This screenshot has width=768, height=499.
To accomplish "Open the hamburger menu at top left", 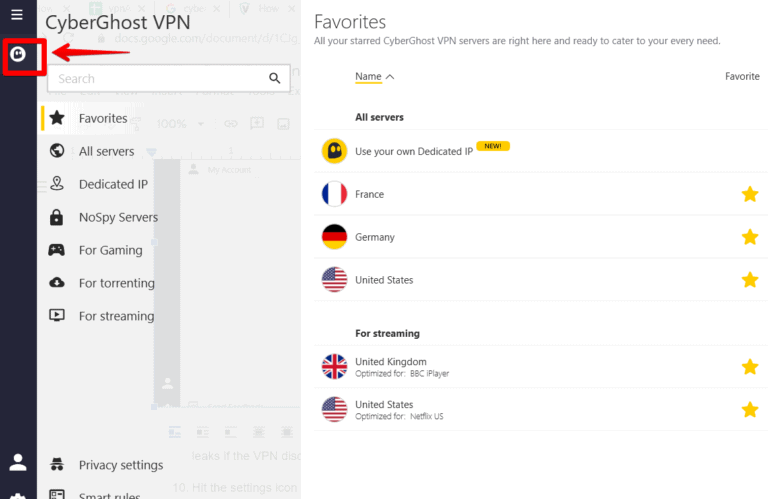I will point(17,15).
